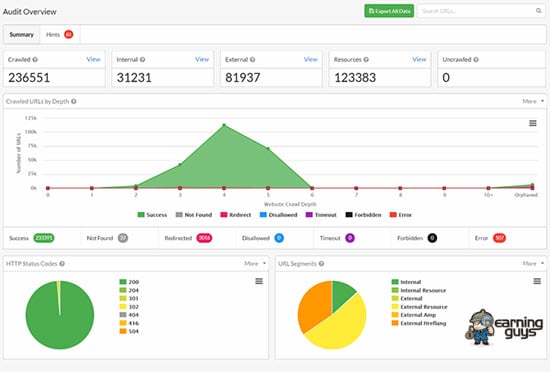Click info icon beside URL Segments
Viewport: 550px width, 372px height.
tap(321, 264)
